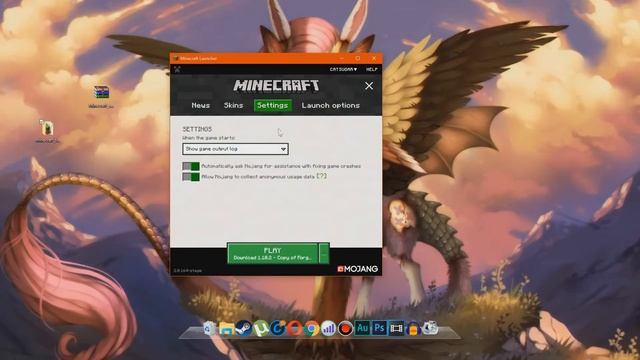
Task: Click the HELP link in launcher
Action: click(371, 69)
